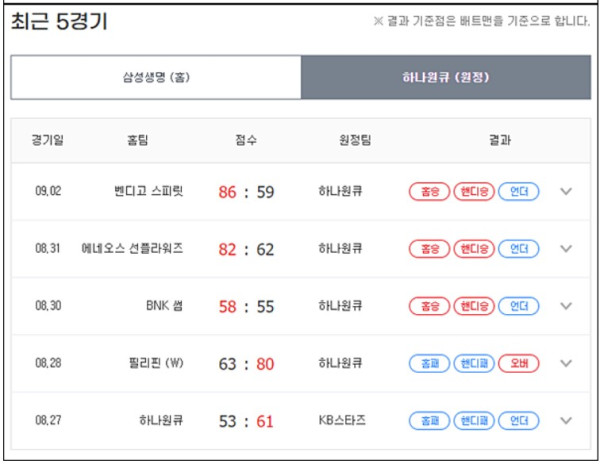The image size is (600, 464).
Task: Click the 홈승 badge in the 09.02 row
Action: coord(429,191)
